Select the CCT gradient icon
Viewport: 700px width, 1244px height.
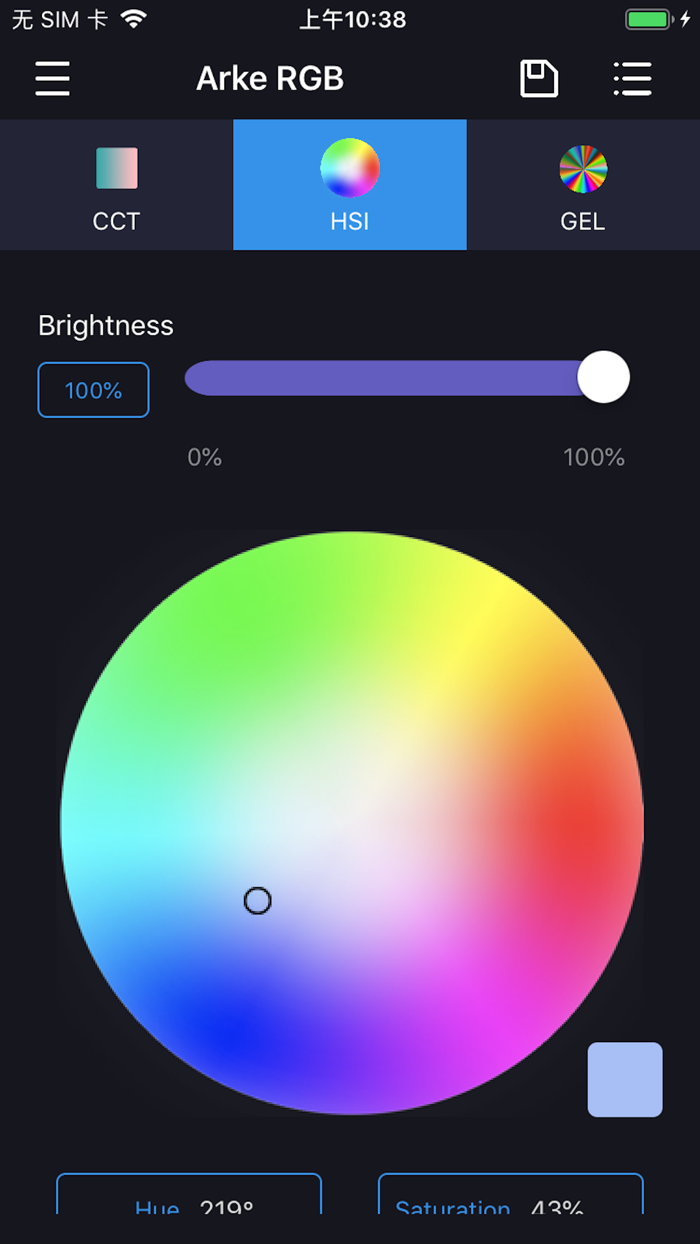pos(116,168)
